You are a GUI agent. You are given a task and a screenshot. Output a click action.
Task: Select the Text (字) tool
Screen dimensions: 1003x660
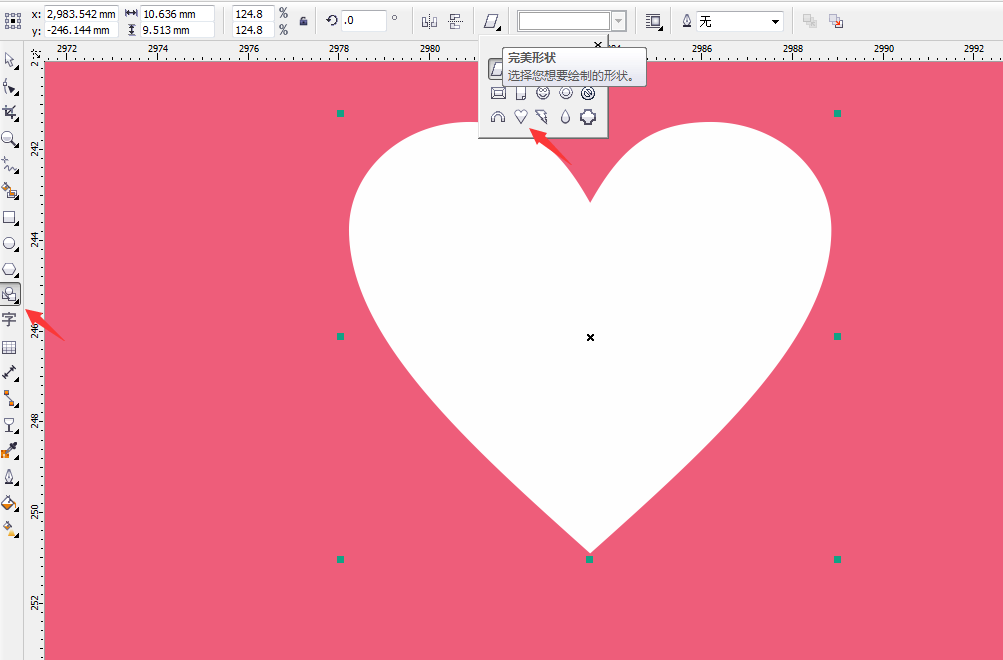(10, 320)
